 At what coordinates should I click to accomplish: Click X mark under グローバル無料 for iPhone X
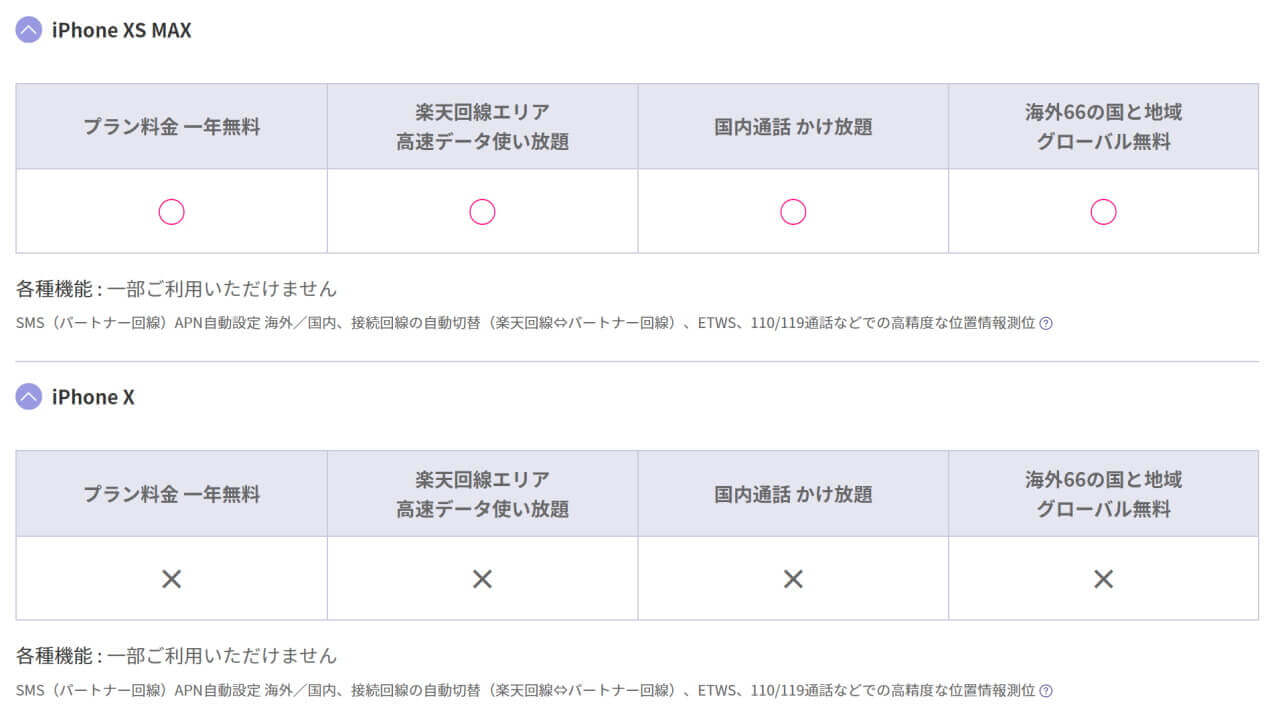[1103, 579]
